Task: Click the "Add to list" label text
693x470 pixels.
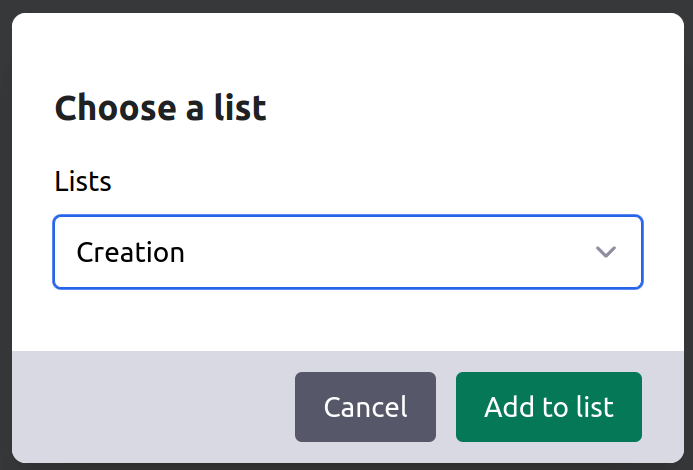Action: 548,407
